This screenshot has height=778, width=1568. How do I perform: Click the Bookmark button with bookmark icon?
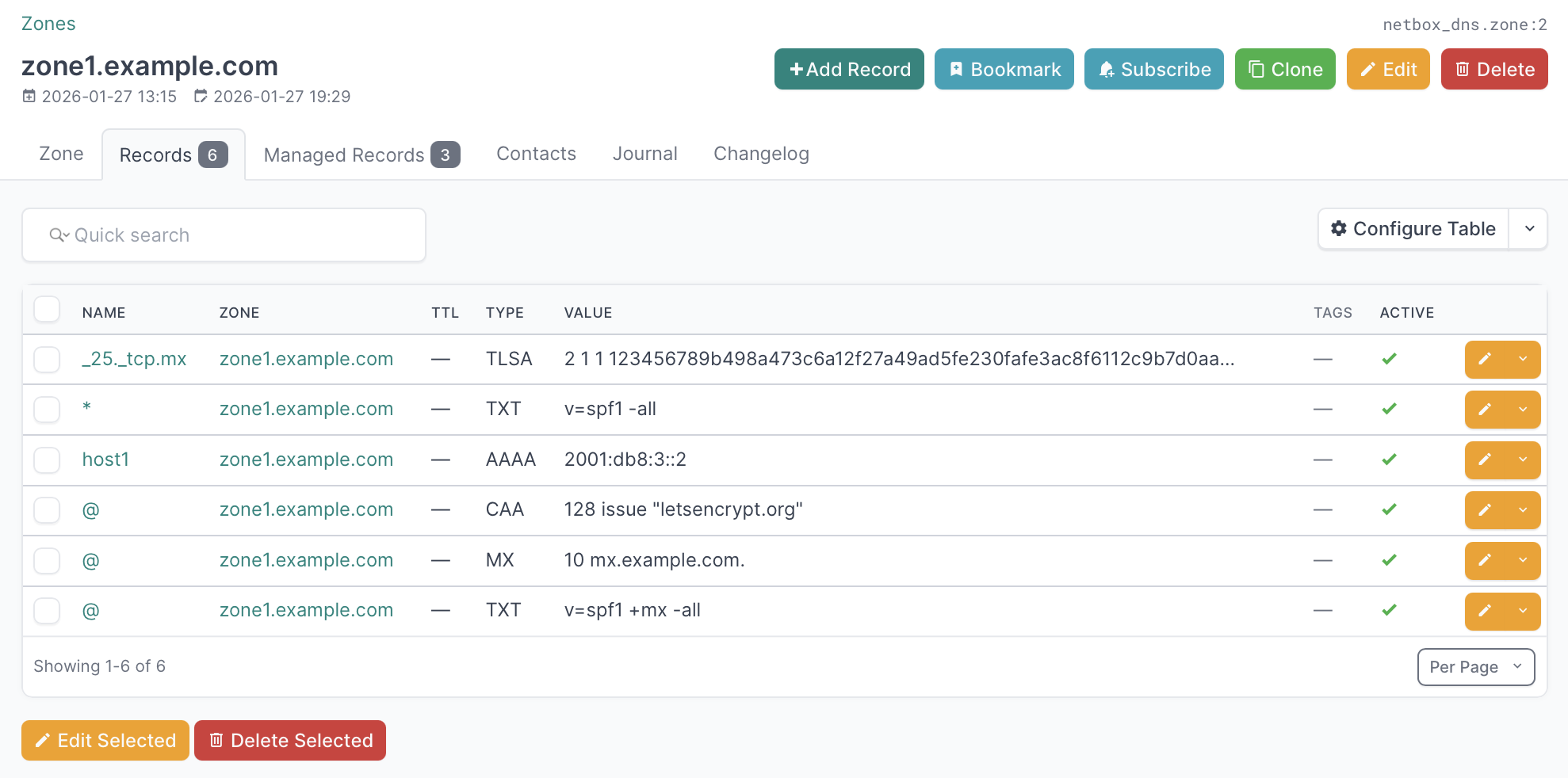(1004, 70)
